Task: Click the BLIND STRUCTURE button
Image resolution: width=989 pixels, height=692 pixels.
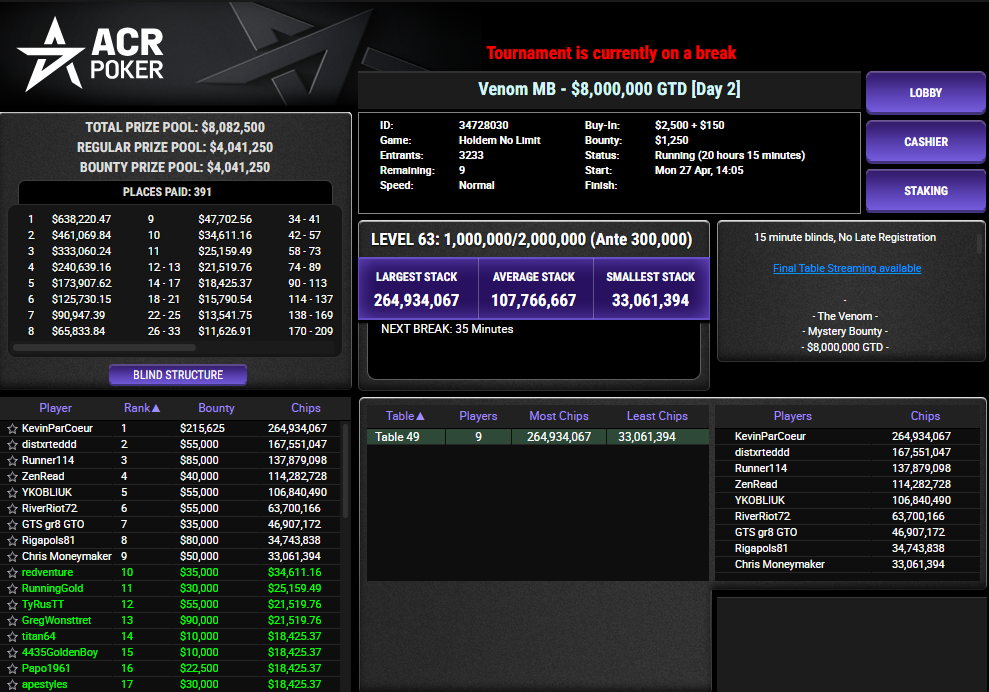Action: pyautogui.click(x=177, y=374)
